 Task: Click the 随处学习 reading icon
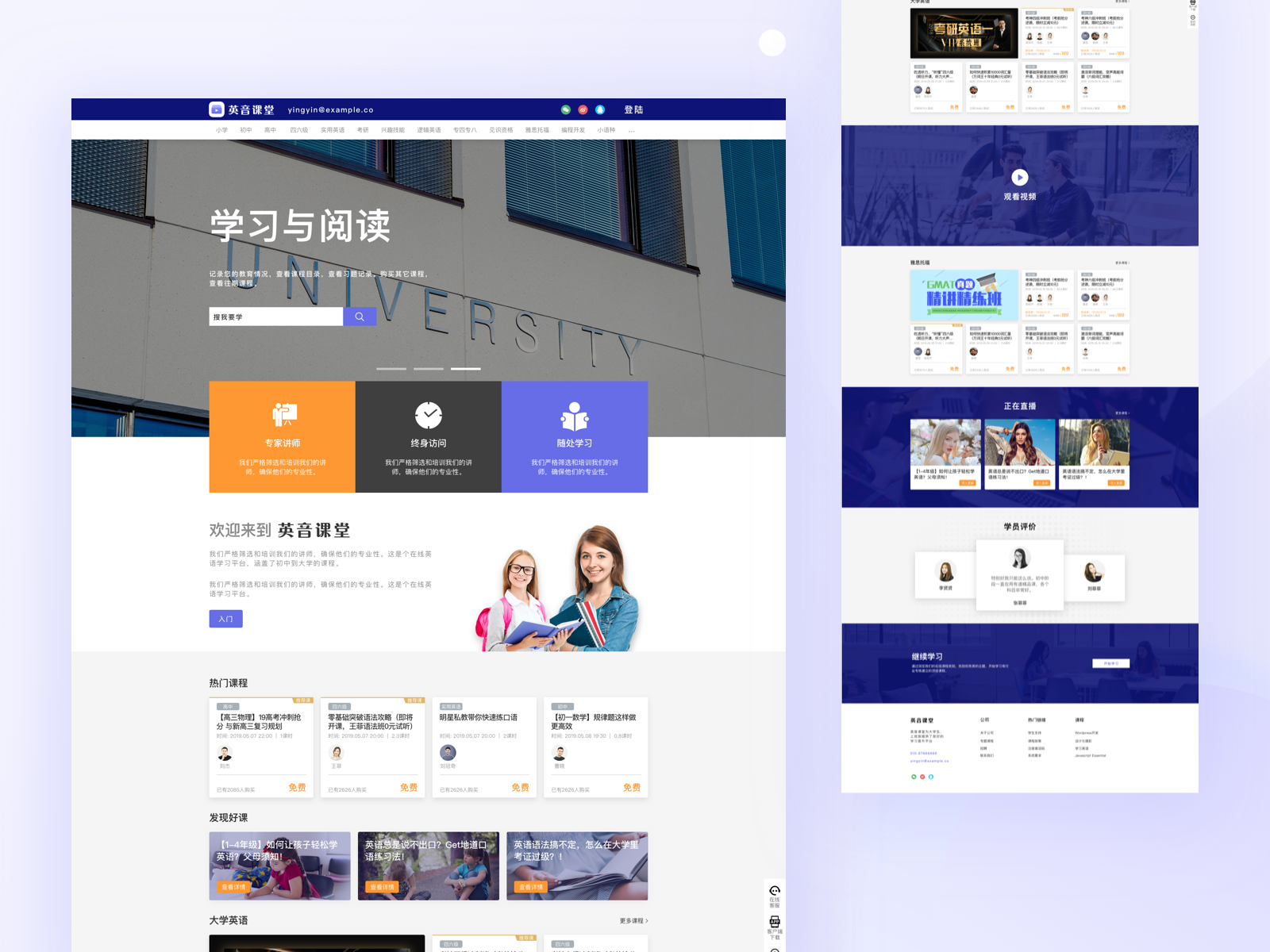click(x=575, y=416)
